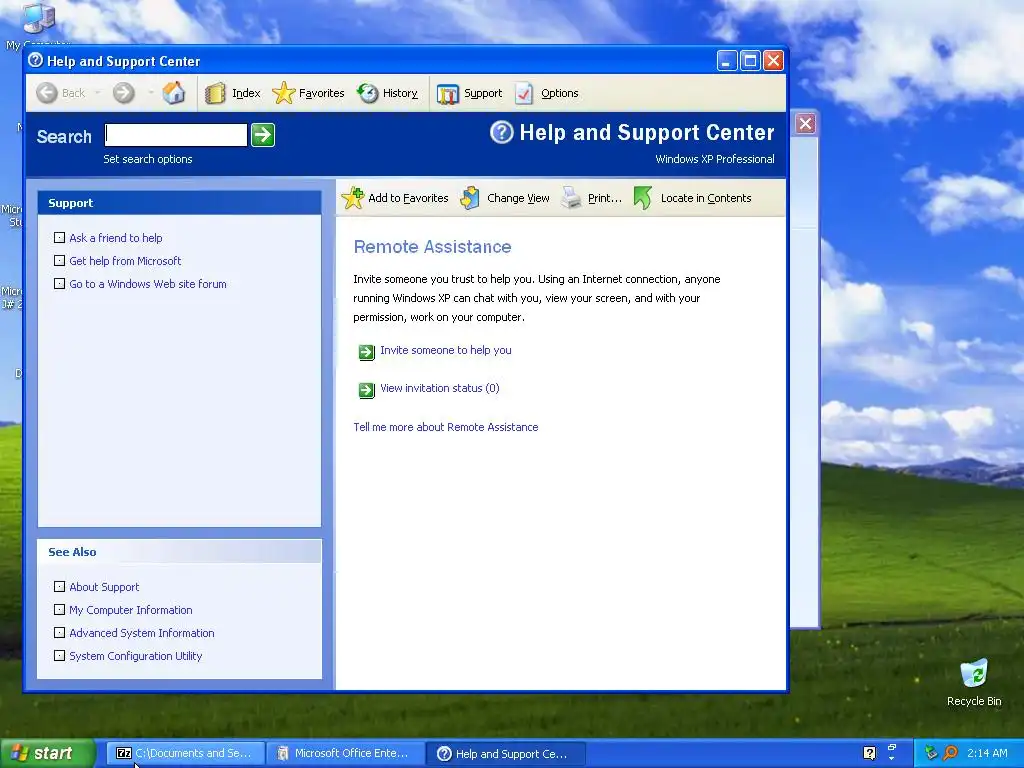Click inside the Search text box
The height and width of the screenshot is (768, 1024).
tap(176, 135)
